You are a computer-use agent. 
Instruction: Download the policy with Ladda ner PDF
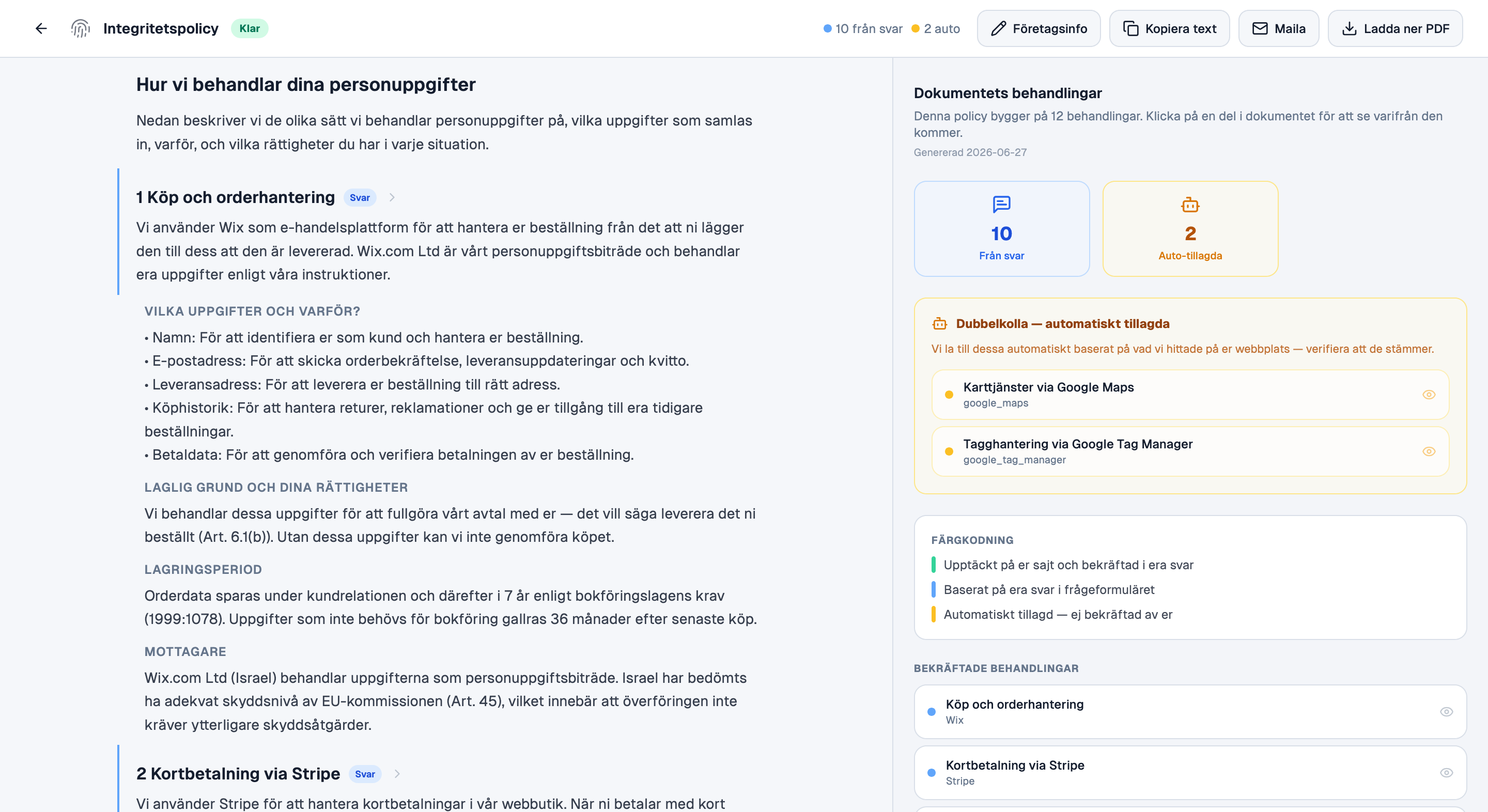[1395, 28]
